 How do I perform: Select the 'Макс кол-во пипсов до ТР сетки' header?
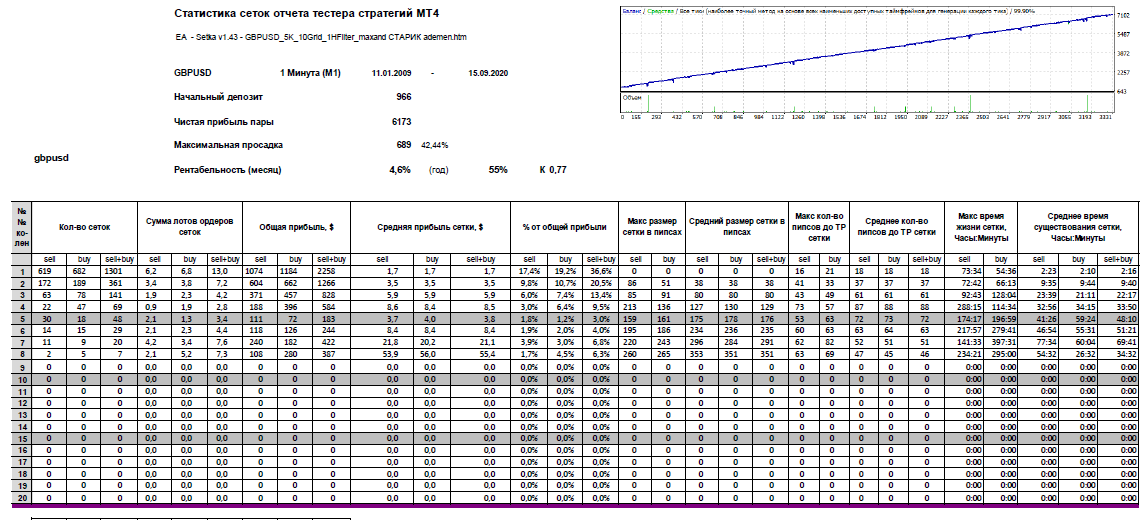coord(819,227)
